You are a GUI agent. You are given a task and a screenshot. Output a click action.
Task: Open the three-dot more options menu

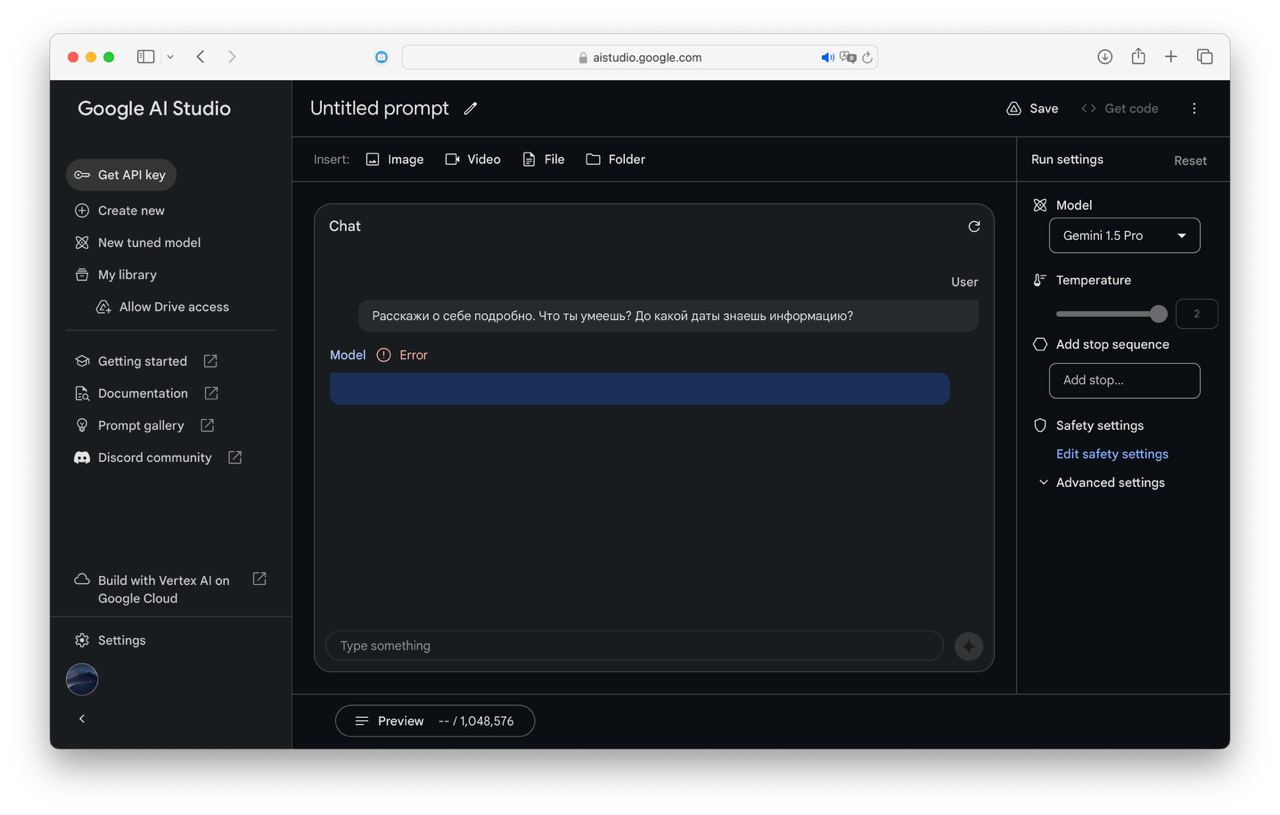tap(1193, 108)
